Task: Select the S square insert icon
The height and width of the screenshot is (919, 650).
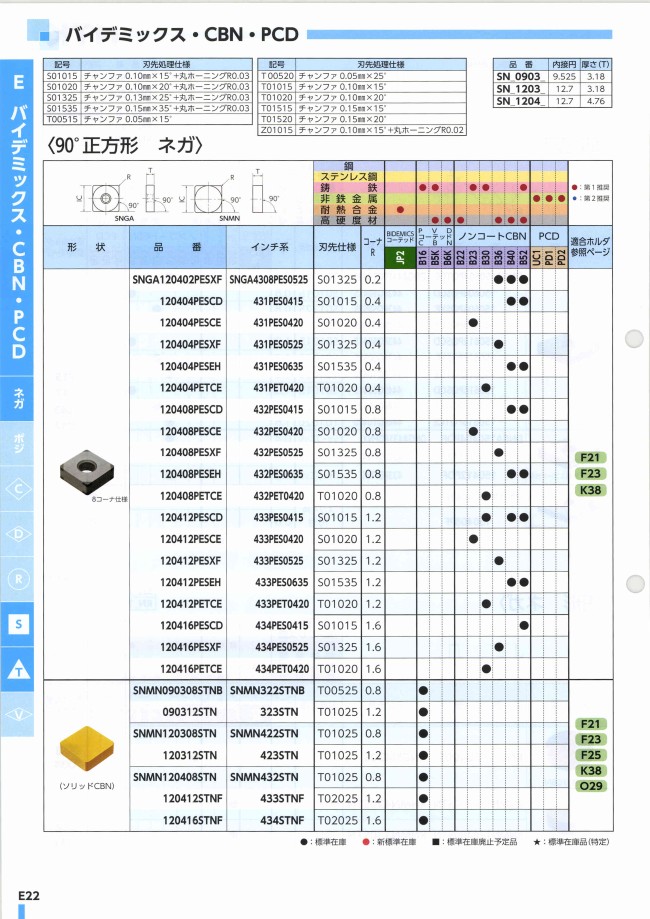Action: point(19,625)
